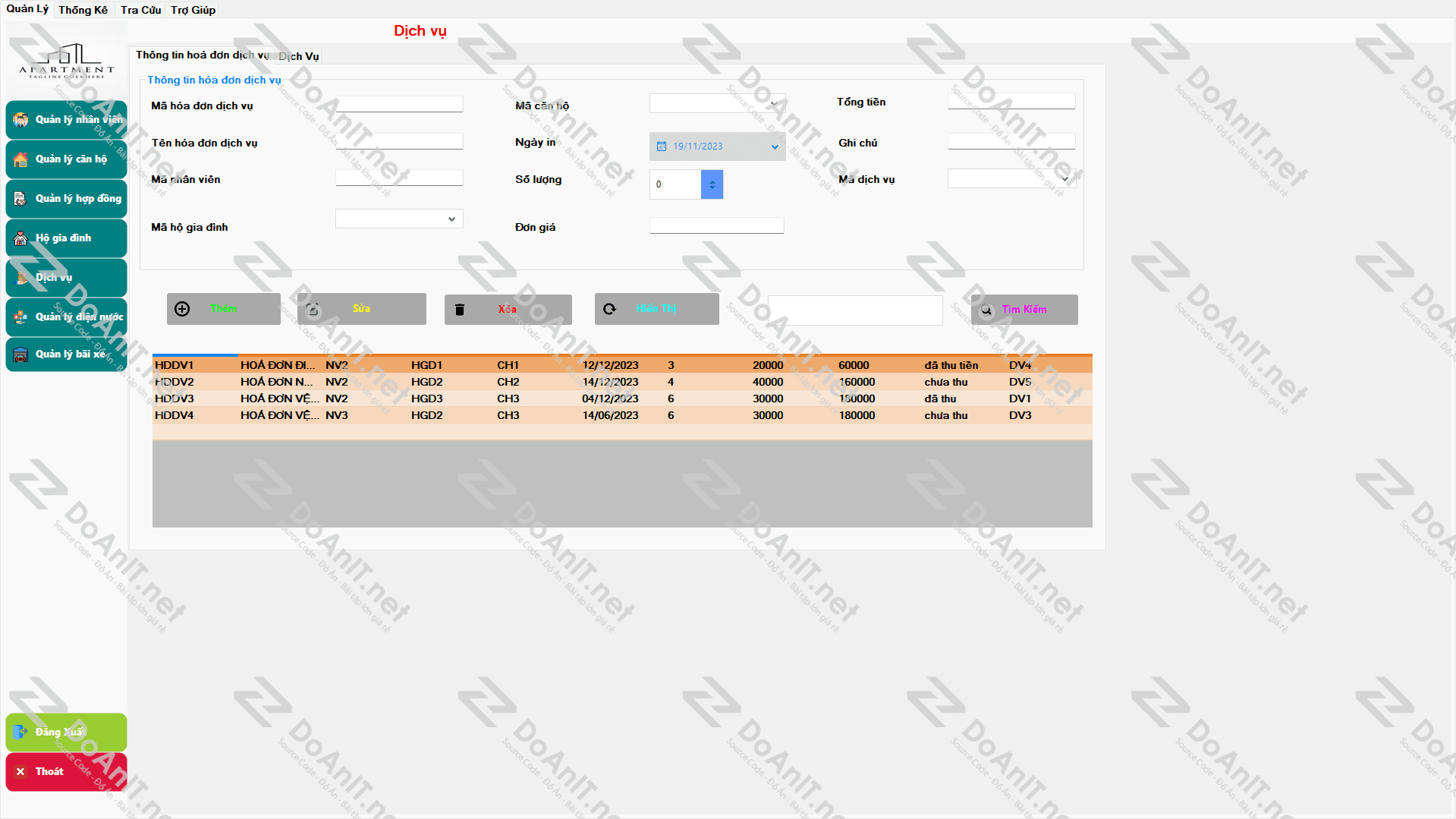Click the family icon for Hộ gia đình
This screenshot has height=819, width=1456.
pos(20,238)
